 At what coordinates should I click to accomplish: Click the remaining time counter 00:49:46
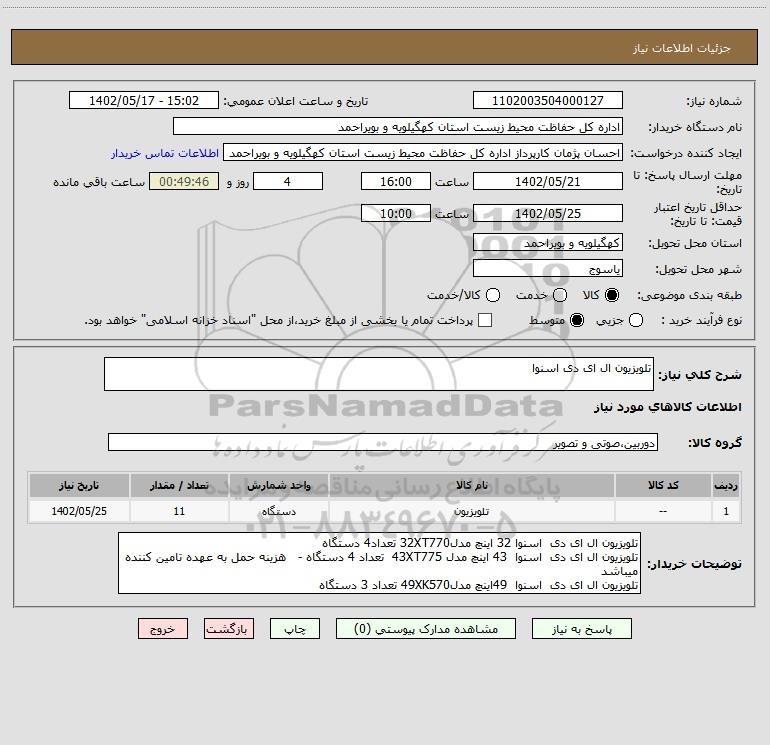tap(184, 181)
